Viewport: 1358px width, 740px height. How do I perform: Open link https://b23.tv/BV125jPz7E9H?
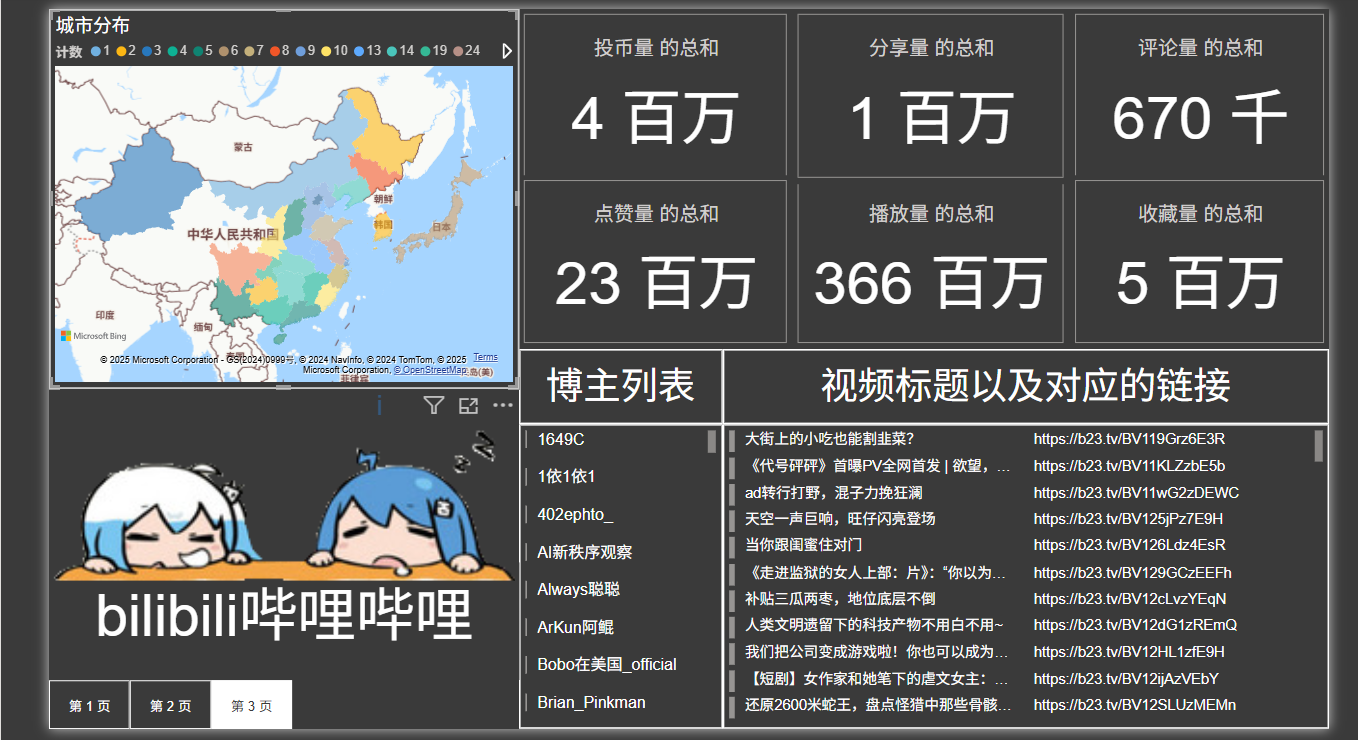pos(1128,519)
